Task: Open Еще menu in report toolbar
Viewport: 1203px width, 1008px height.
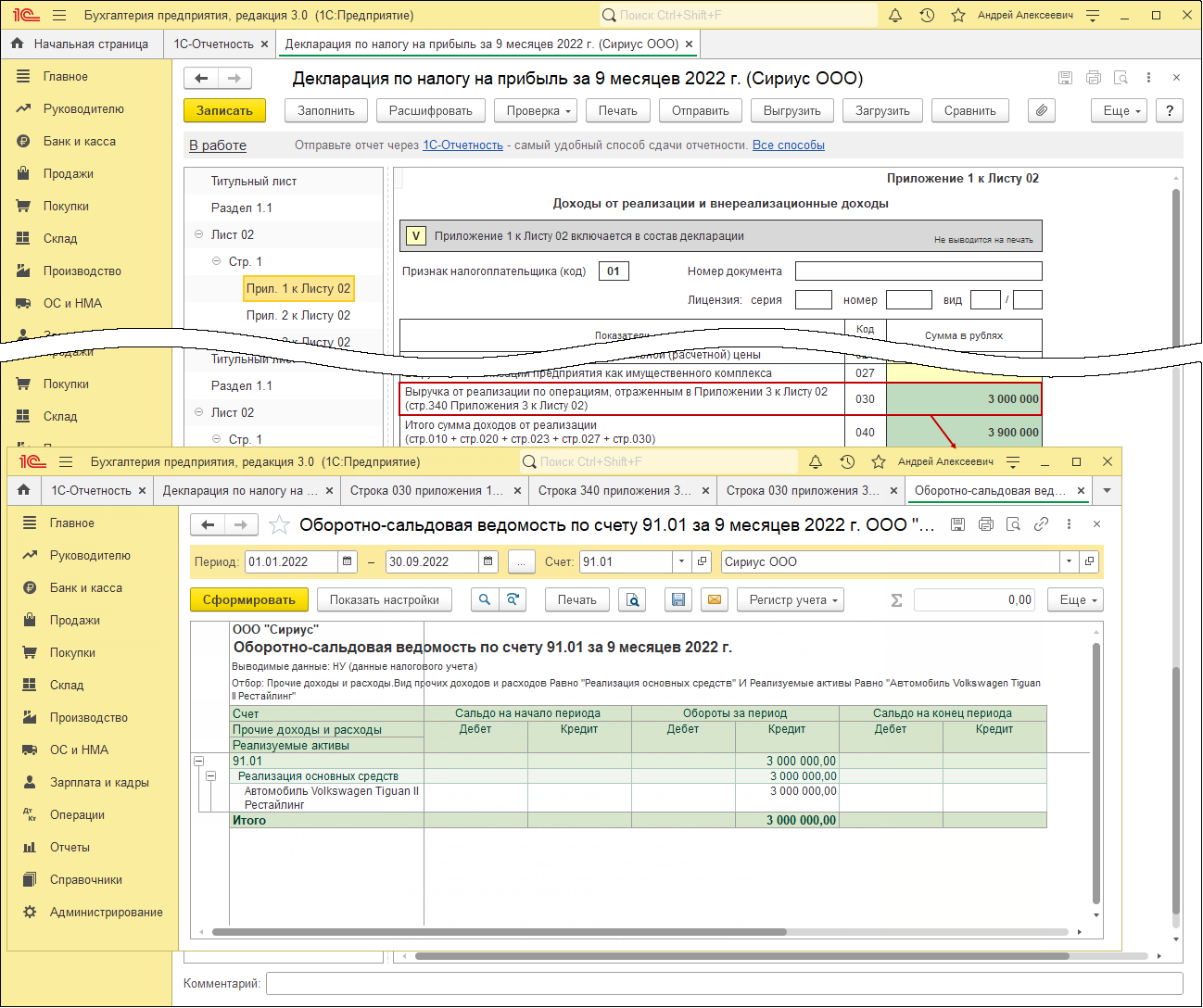Action: coord(1077,599)
